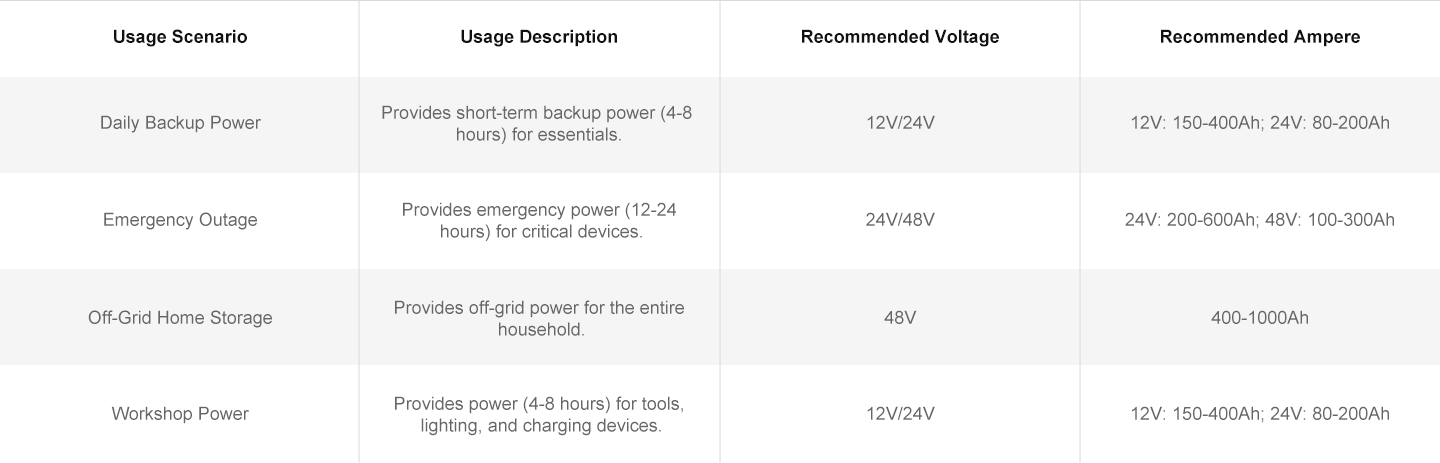The width and height of the screenshot is (1440, 463).
Task: Click the Usage Description column header
Action: (x=539, y=37)
